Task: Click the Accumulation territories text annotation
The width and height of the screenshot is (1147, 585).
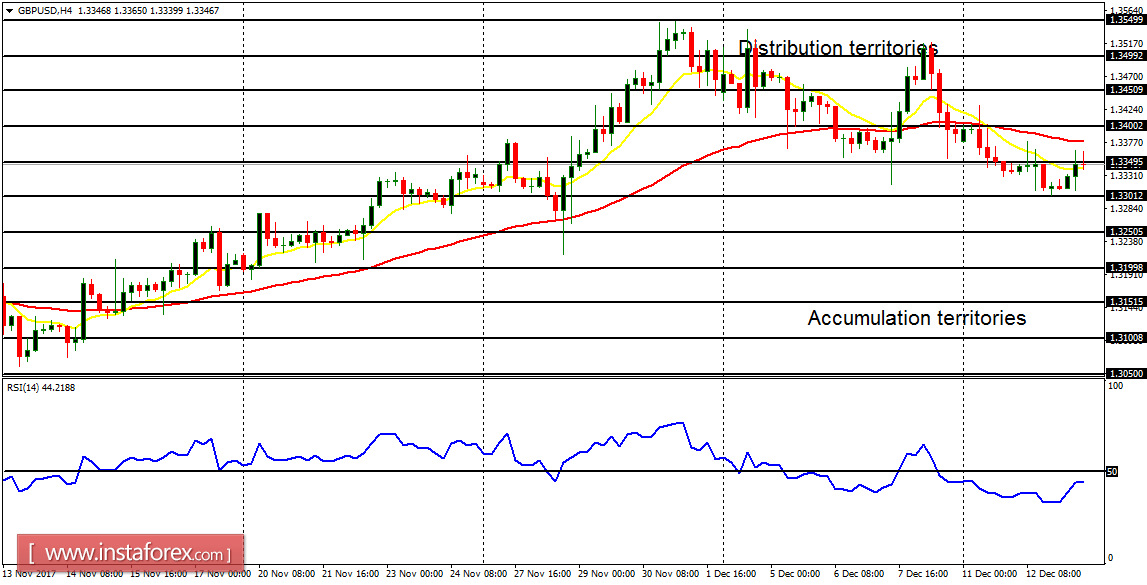Action: (917, 318)
